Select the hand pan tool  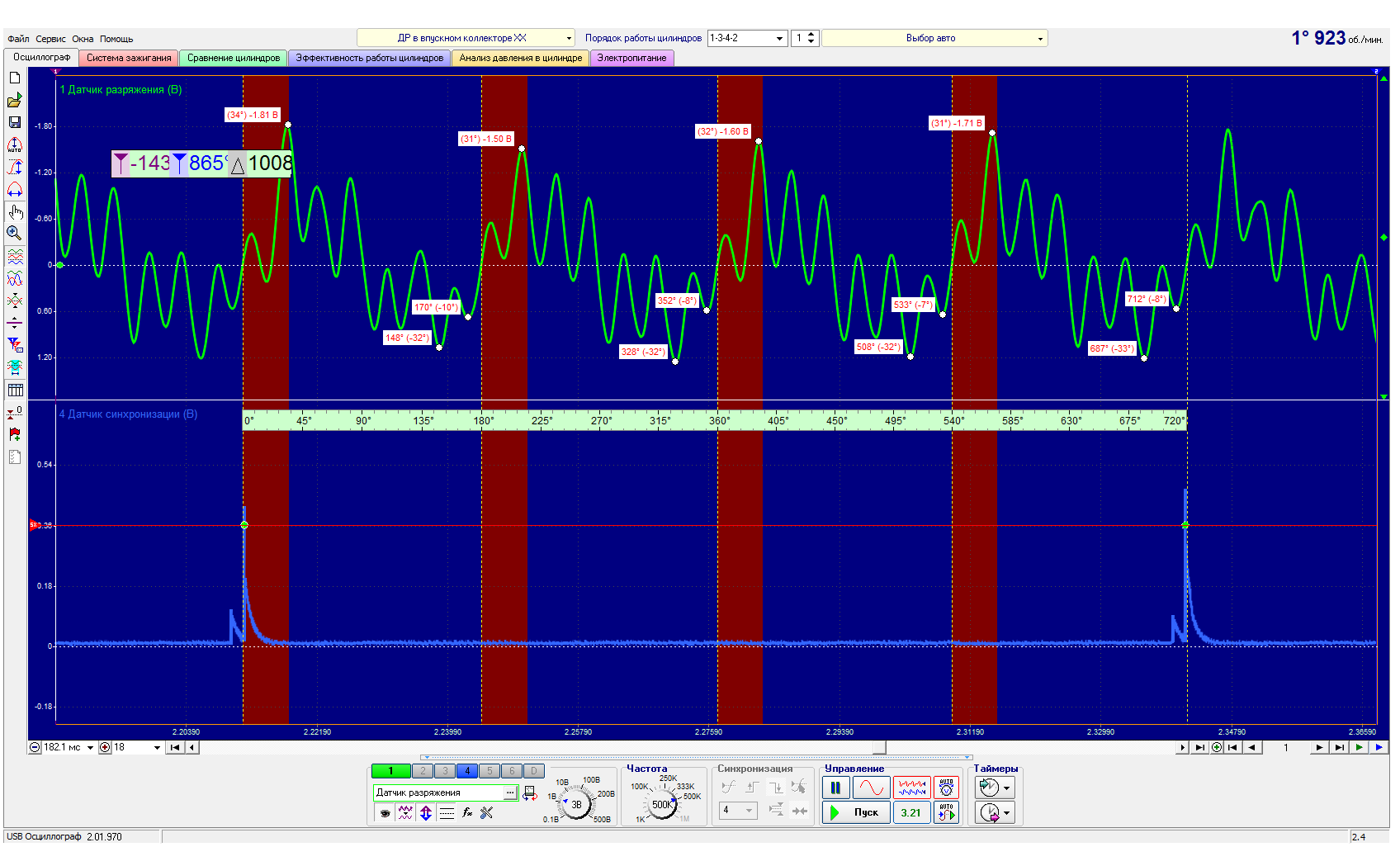pos(15,212)
